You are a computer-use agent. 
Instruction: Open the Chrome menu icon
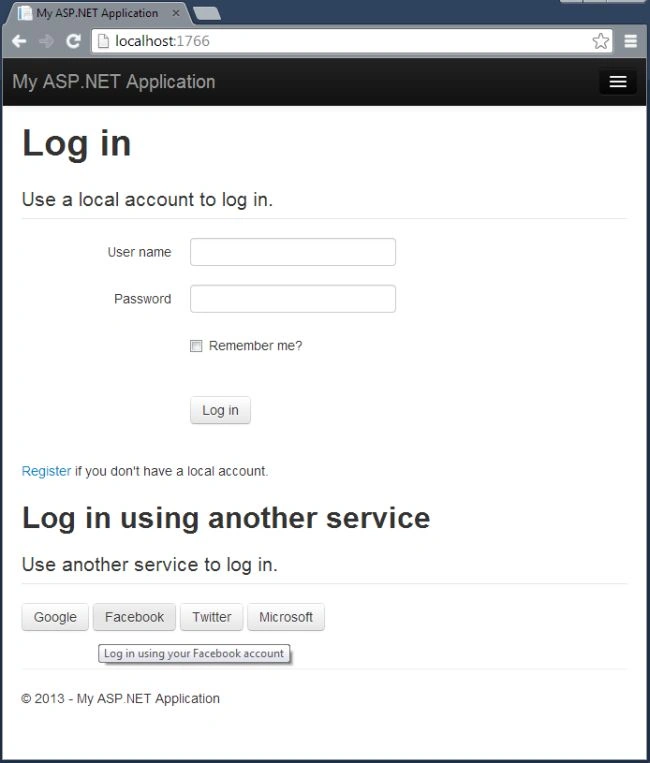pyautogui.click(x=631, y=41)
